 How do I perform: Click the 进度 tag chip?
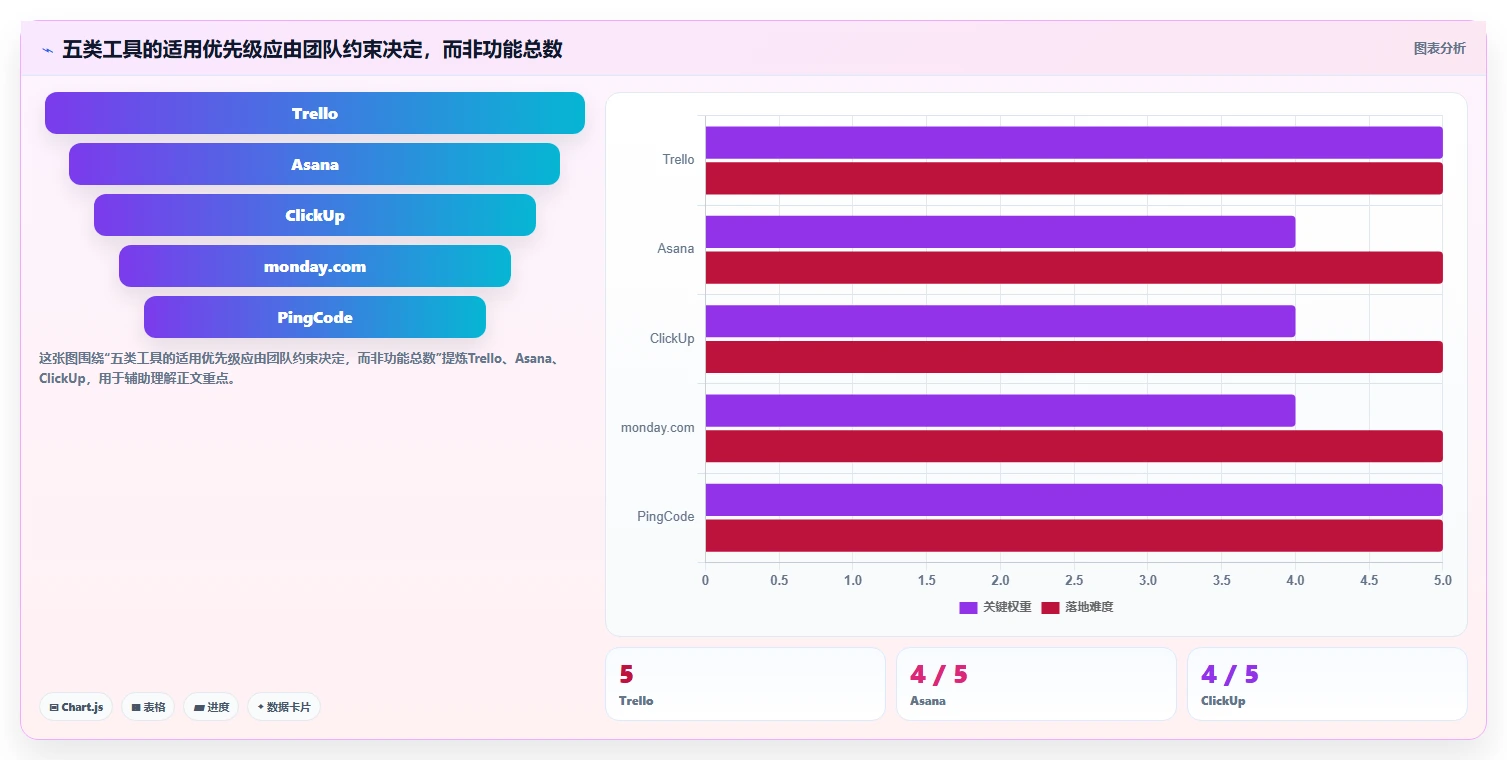[x=211, y=707]
